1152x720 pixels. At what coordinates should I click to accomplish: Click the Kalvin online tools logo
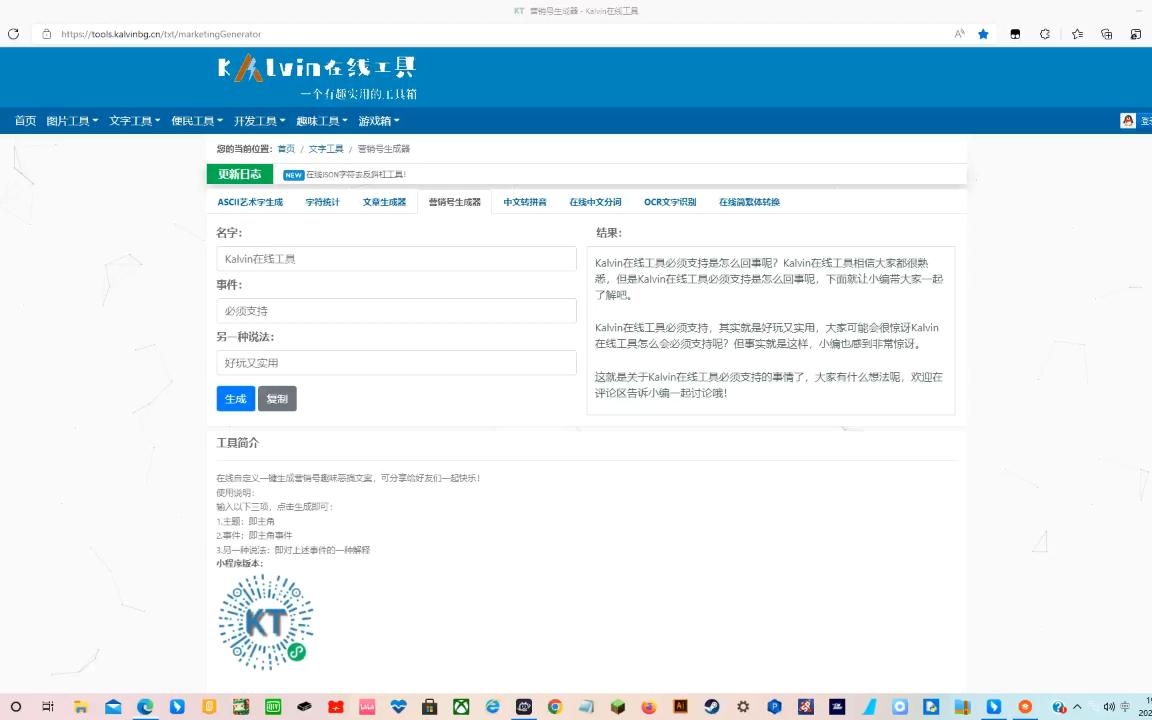(317, 76)
